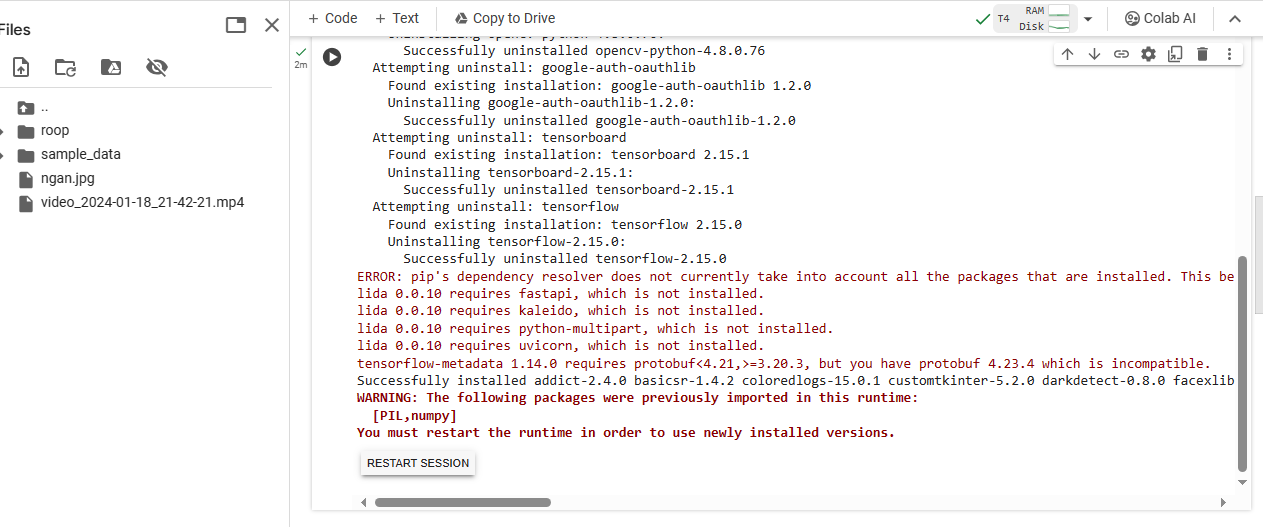Add a new Code cell
The image size is (1263, 527).
pyautogui.click(x=332, y=18)
